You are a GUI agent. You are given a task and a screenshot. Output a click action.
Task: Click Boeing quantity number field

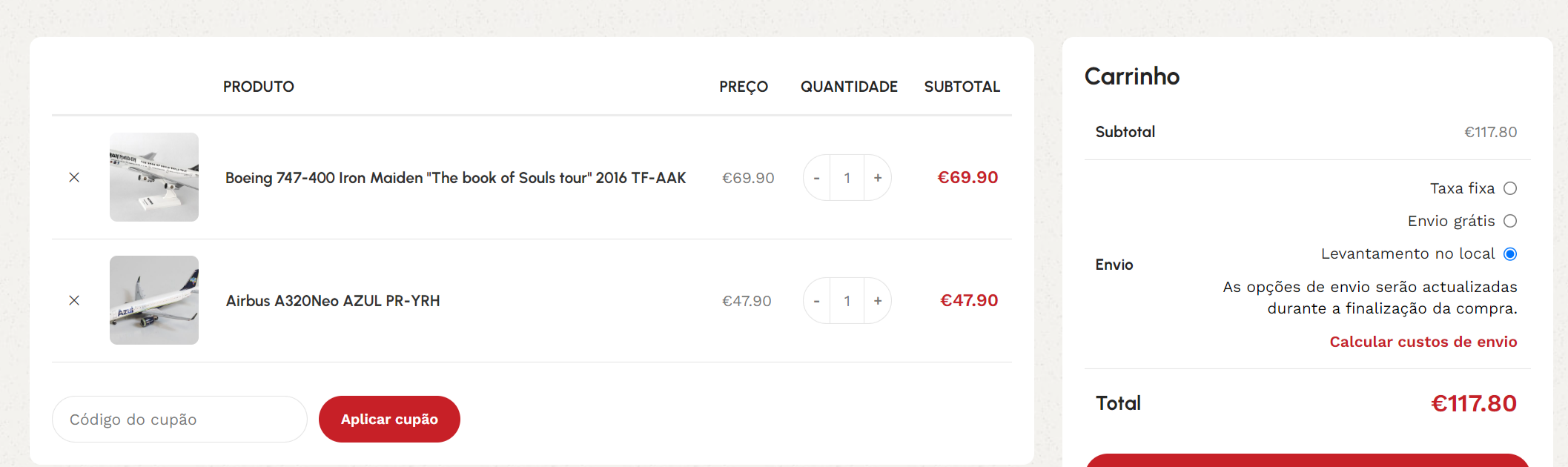(847, 178)
